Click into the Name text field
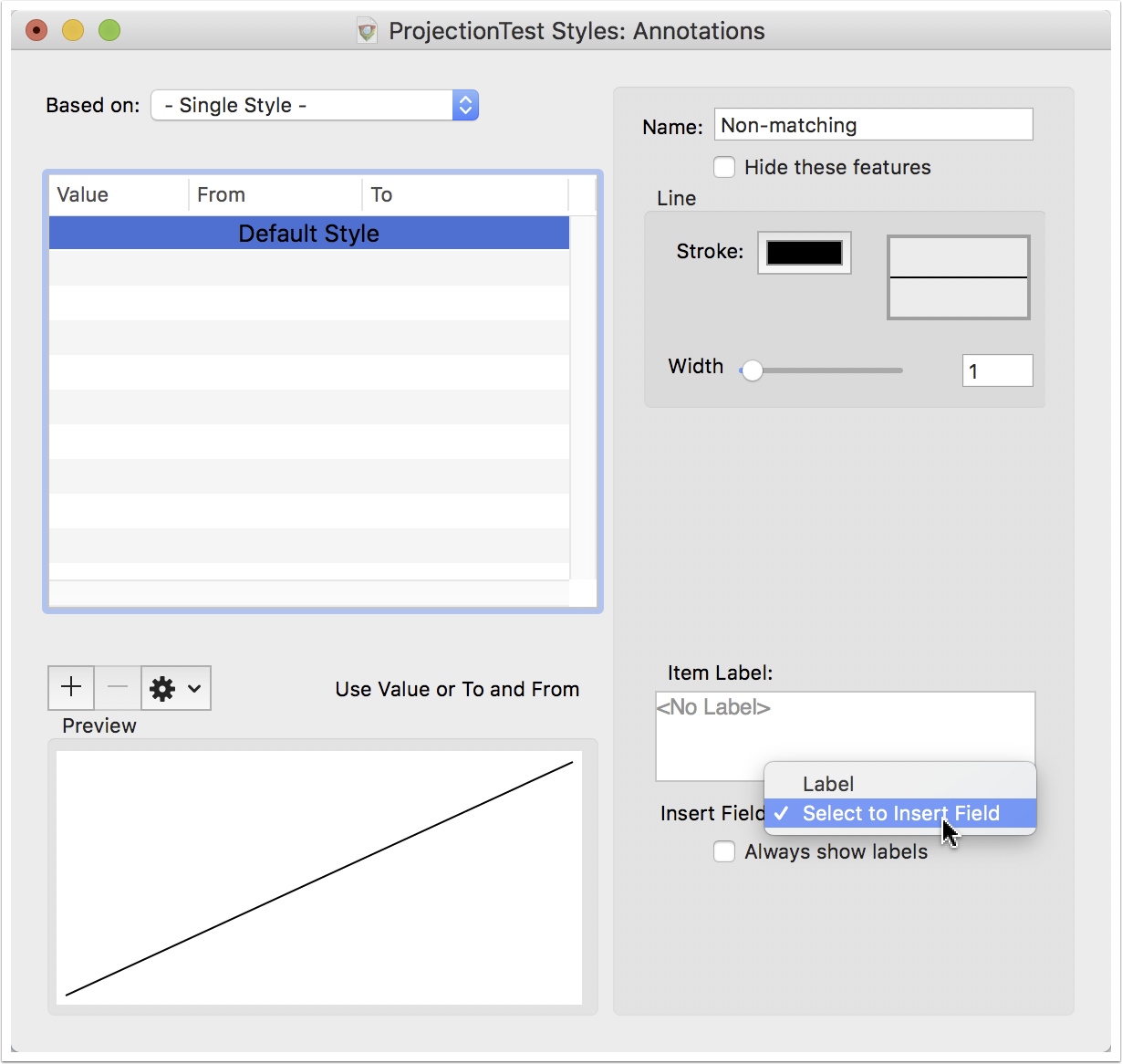This screenshot has height=1064, width=1122. point(874,125)
